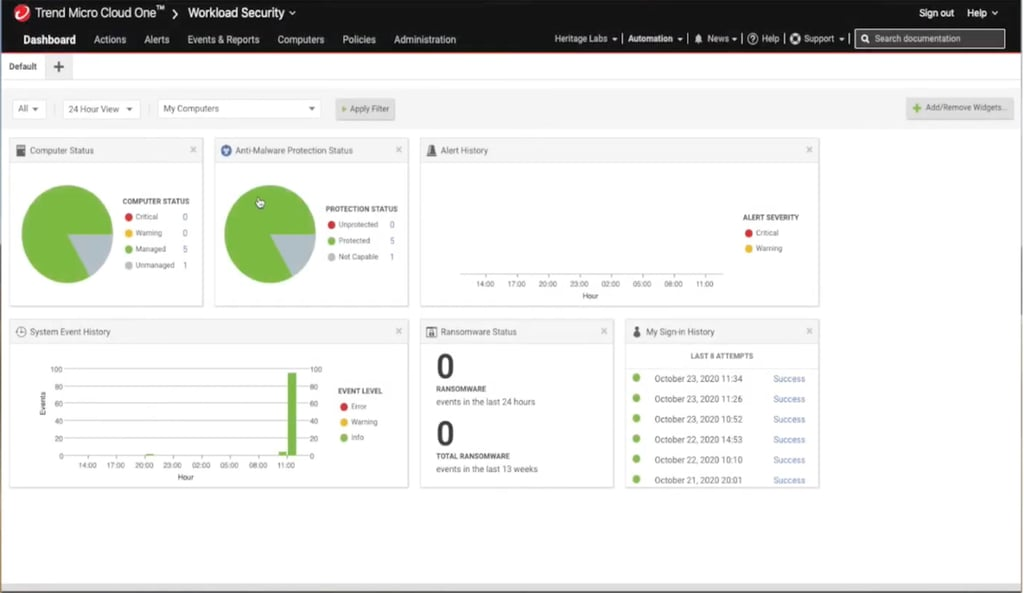Viewport: 1024px width, 593px height.
Task: Close the System Event History widget
Action: pos(399,331)
